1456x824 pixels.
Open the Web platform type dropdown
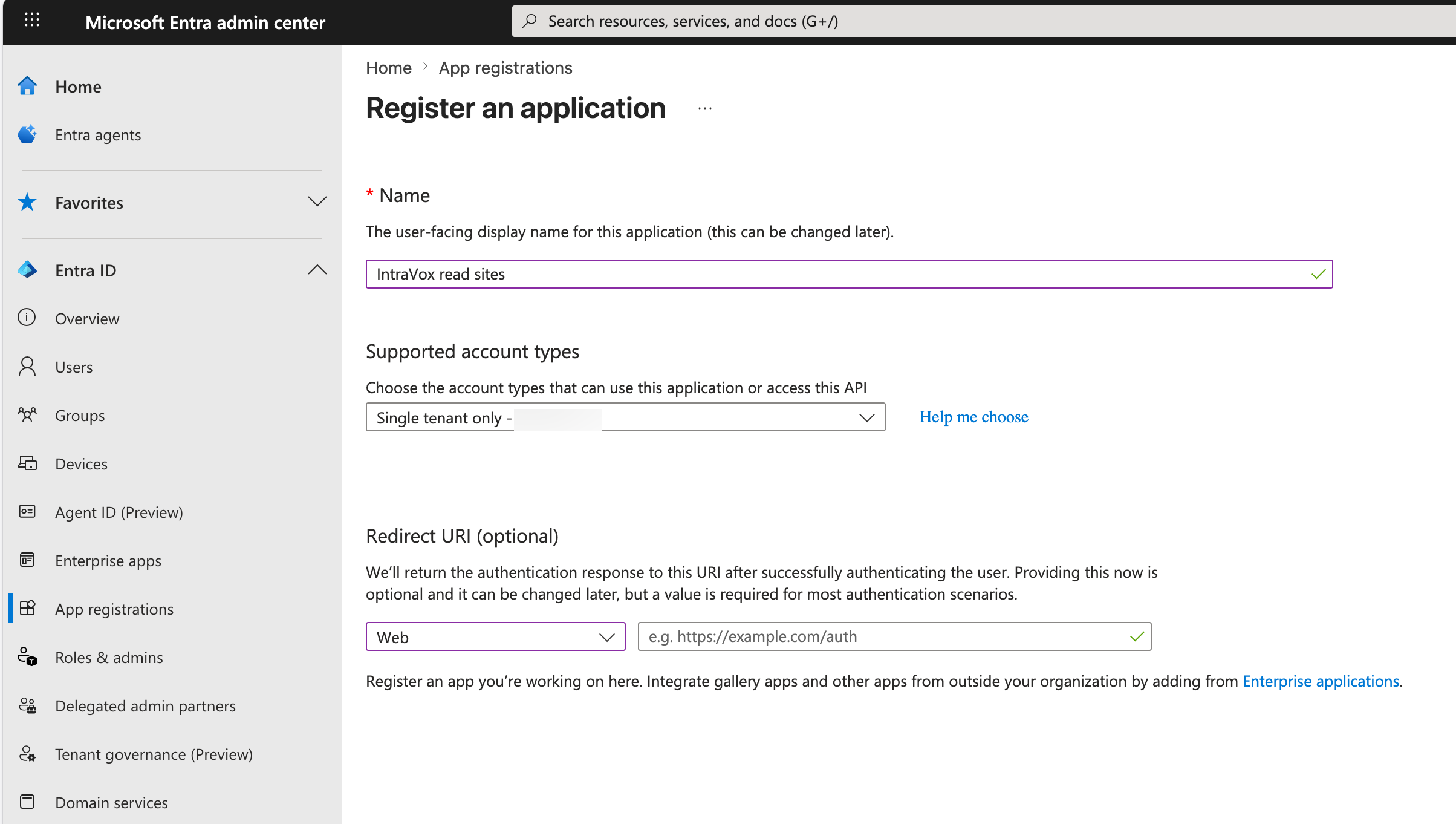click(x=496, y=636)
